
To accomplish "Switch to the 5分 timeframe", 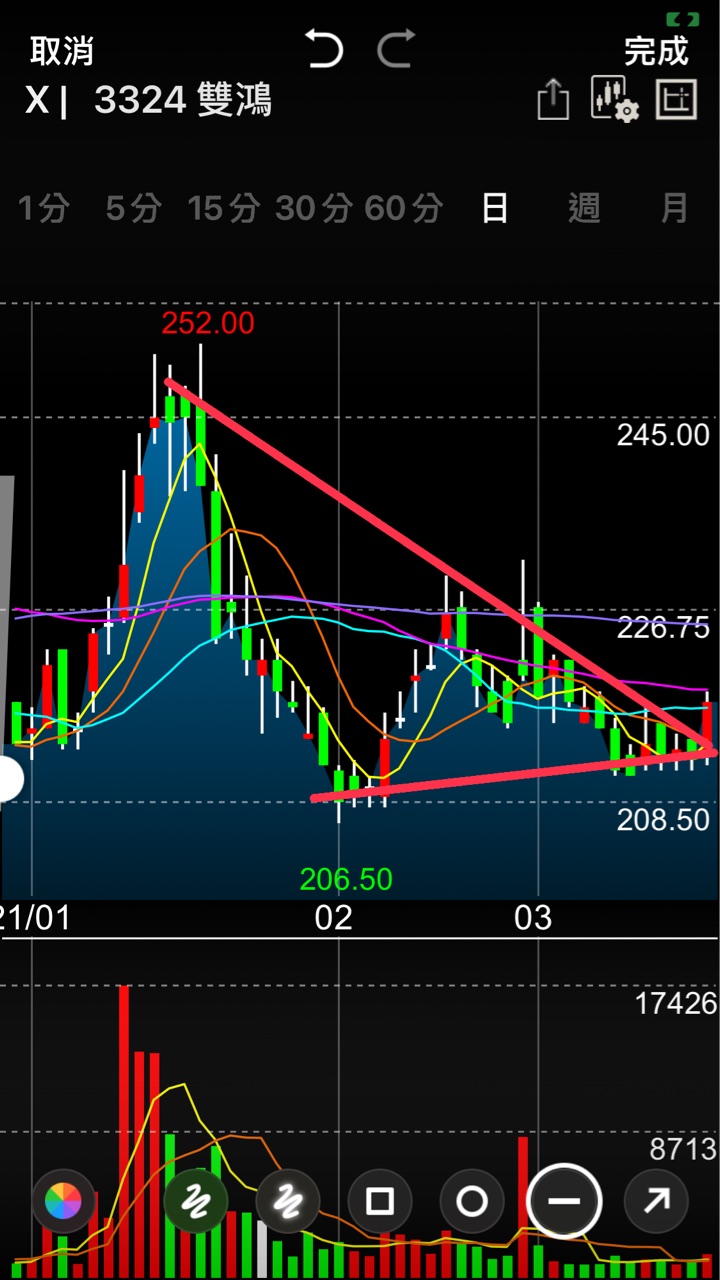I will tap(133, 208).
